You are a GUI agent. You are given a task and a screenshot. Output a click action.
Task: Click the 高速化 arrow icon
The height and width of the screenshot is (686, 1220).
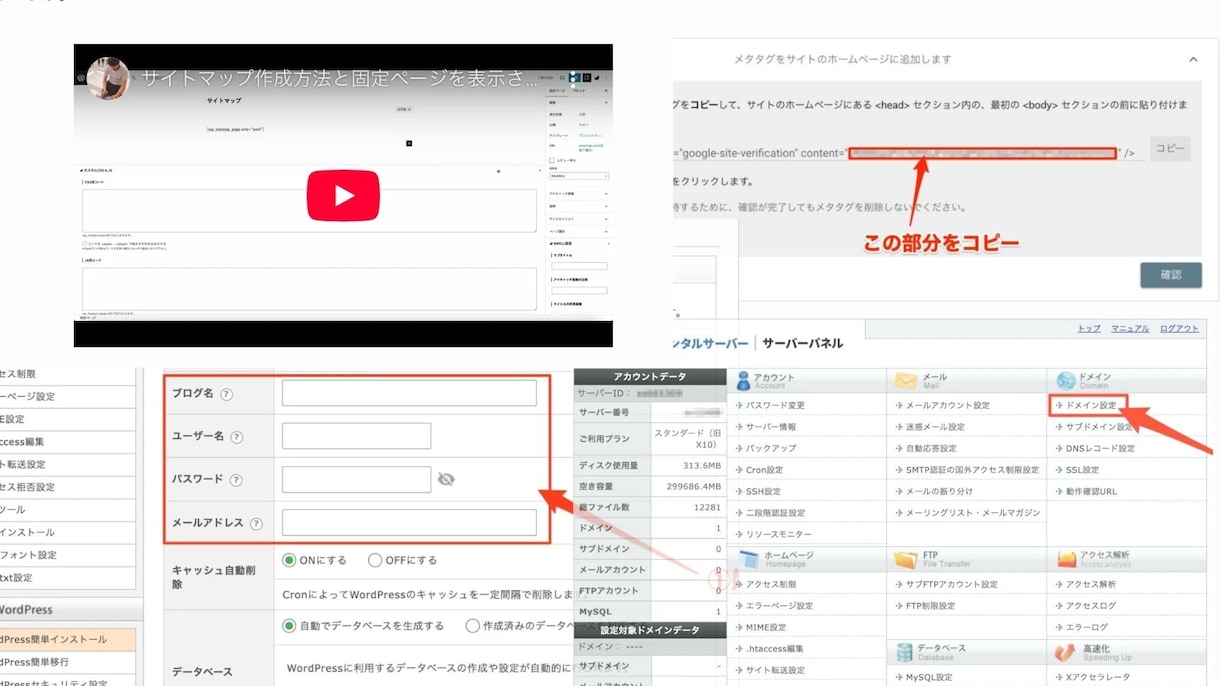point(1065,653)
